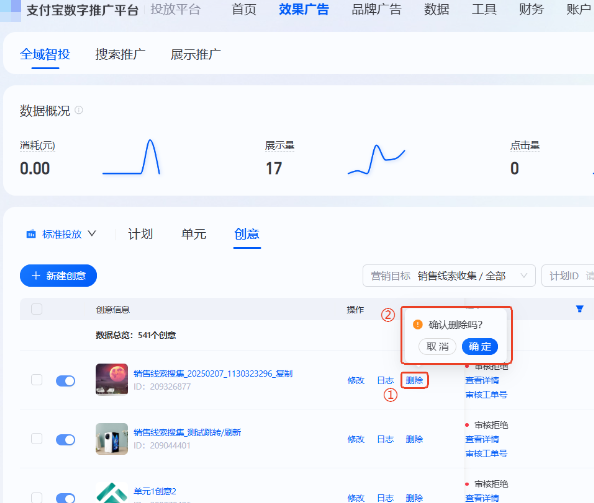Open 数据 in top navigation
The height and width of the screenshot is (503, 594).
(436, 9)
